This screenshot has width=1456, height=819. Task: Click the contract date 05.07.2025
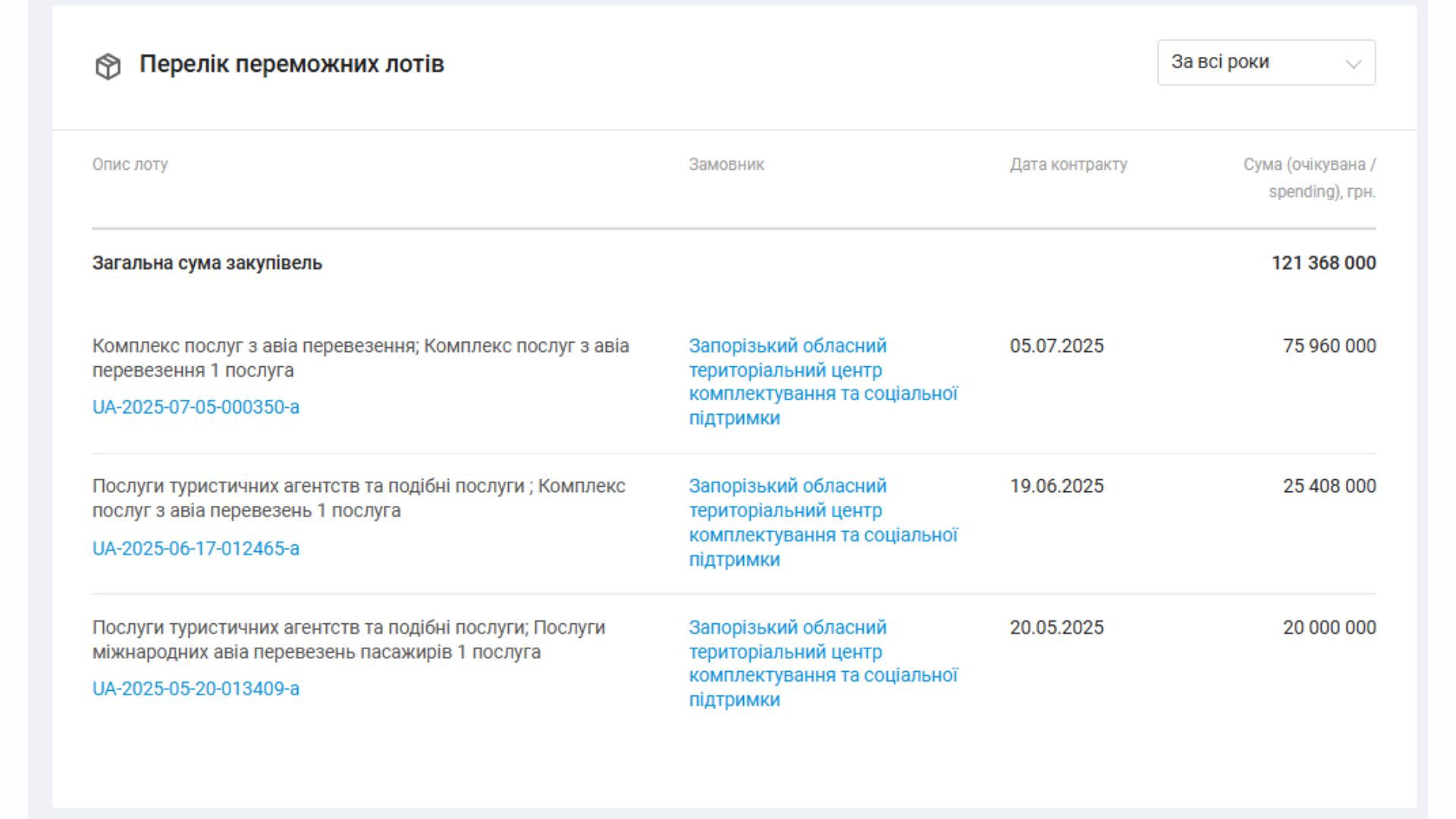1056,346
